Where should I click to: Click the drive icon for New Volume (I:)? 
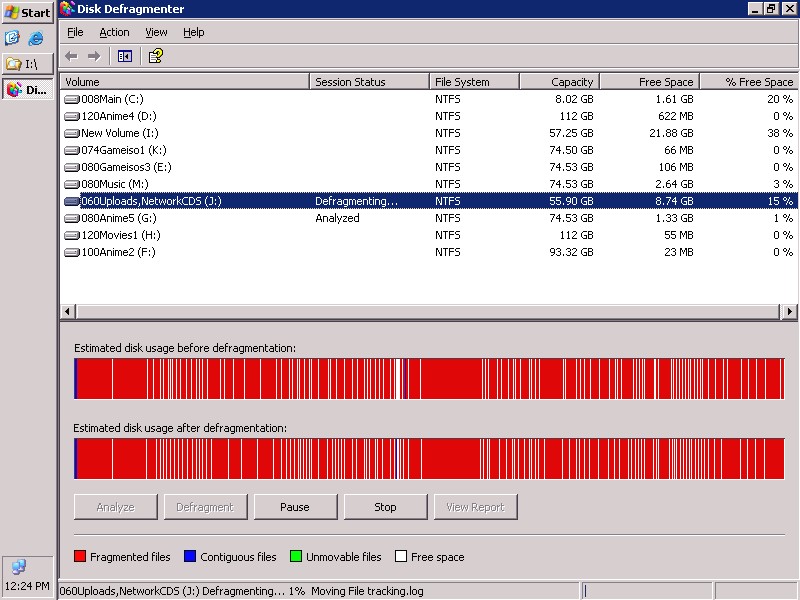click(72, 134)
